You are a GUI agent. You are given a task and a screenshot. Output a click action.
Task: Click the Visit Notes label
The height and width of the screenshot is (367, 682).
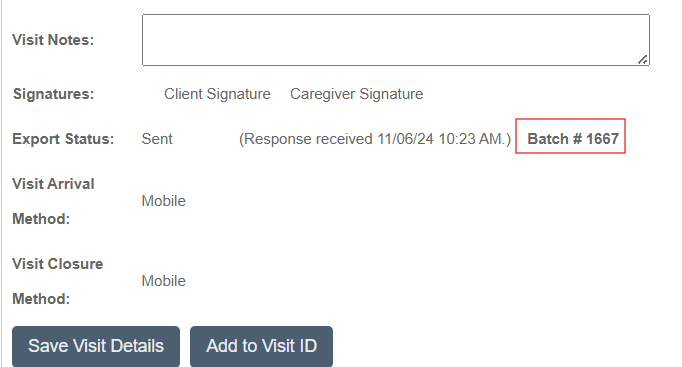coord(53,40)
